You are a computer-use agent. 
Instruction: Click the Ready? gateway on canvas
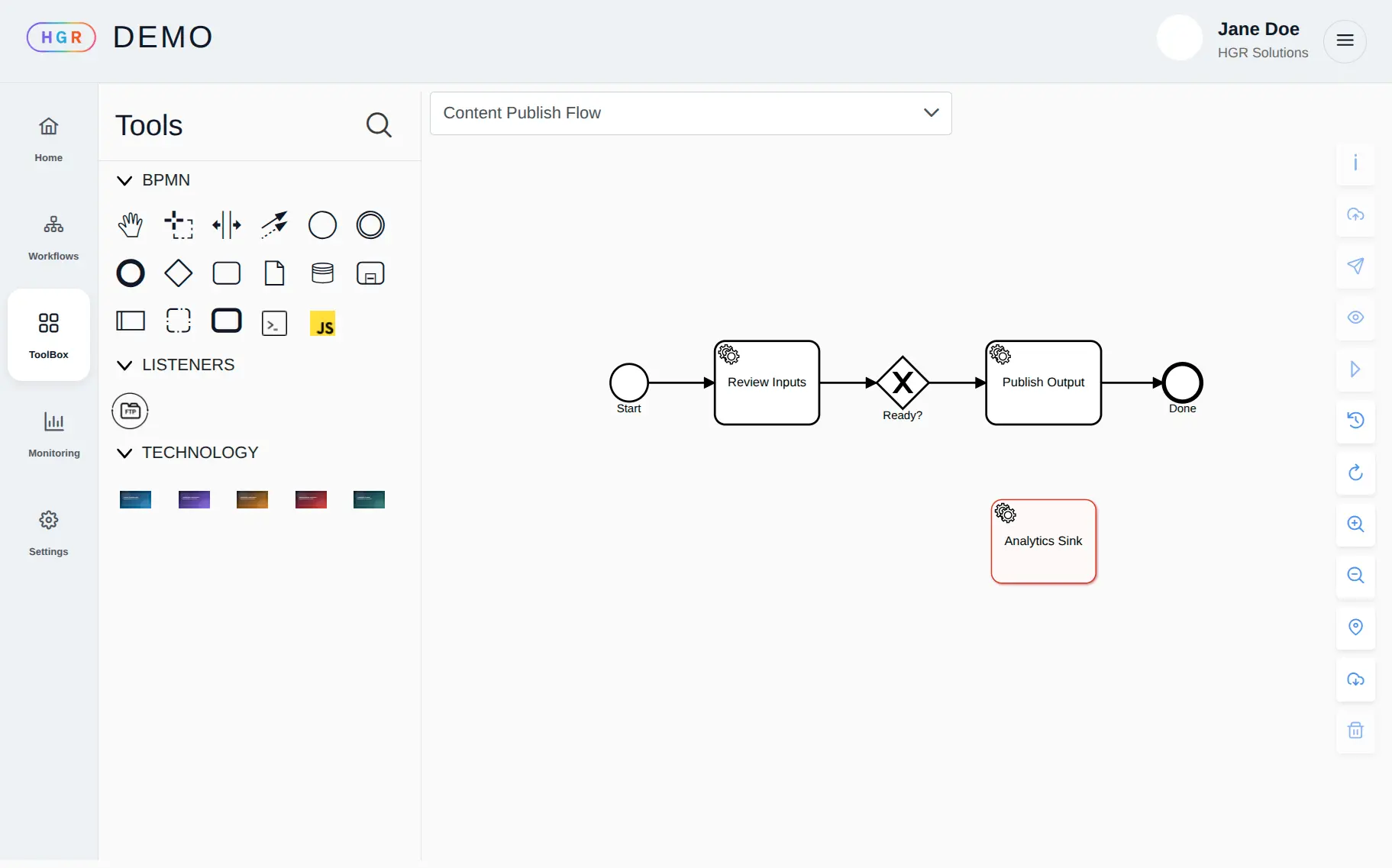903,382
